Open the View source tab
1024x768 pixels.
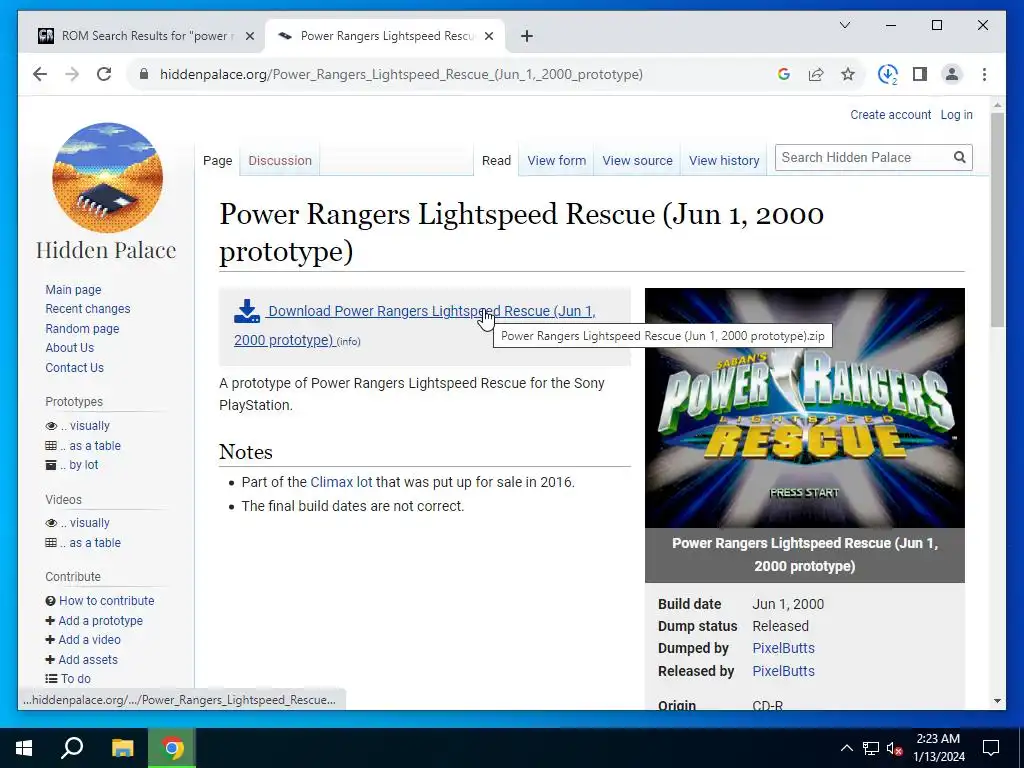(x=637, y=161)
